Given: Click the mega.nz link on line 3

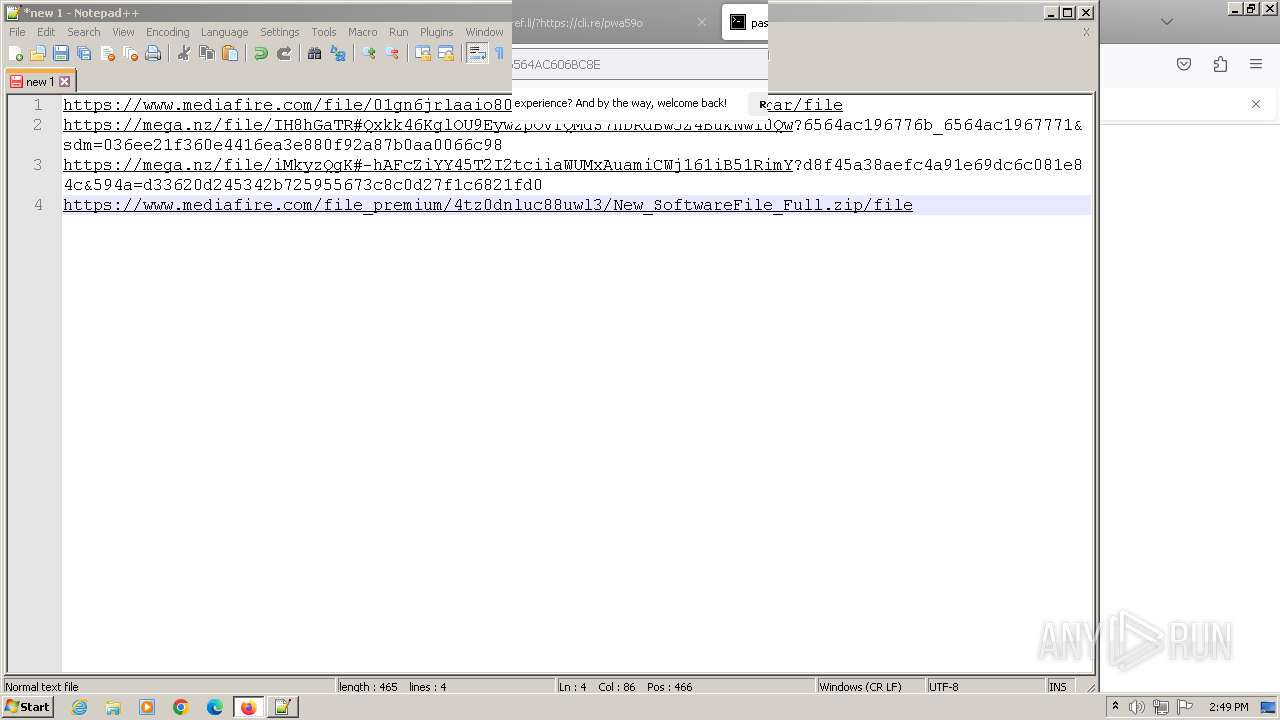Looking at the screenshot, I should point(428,165).
